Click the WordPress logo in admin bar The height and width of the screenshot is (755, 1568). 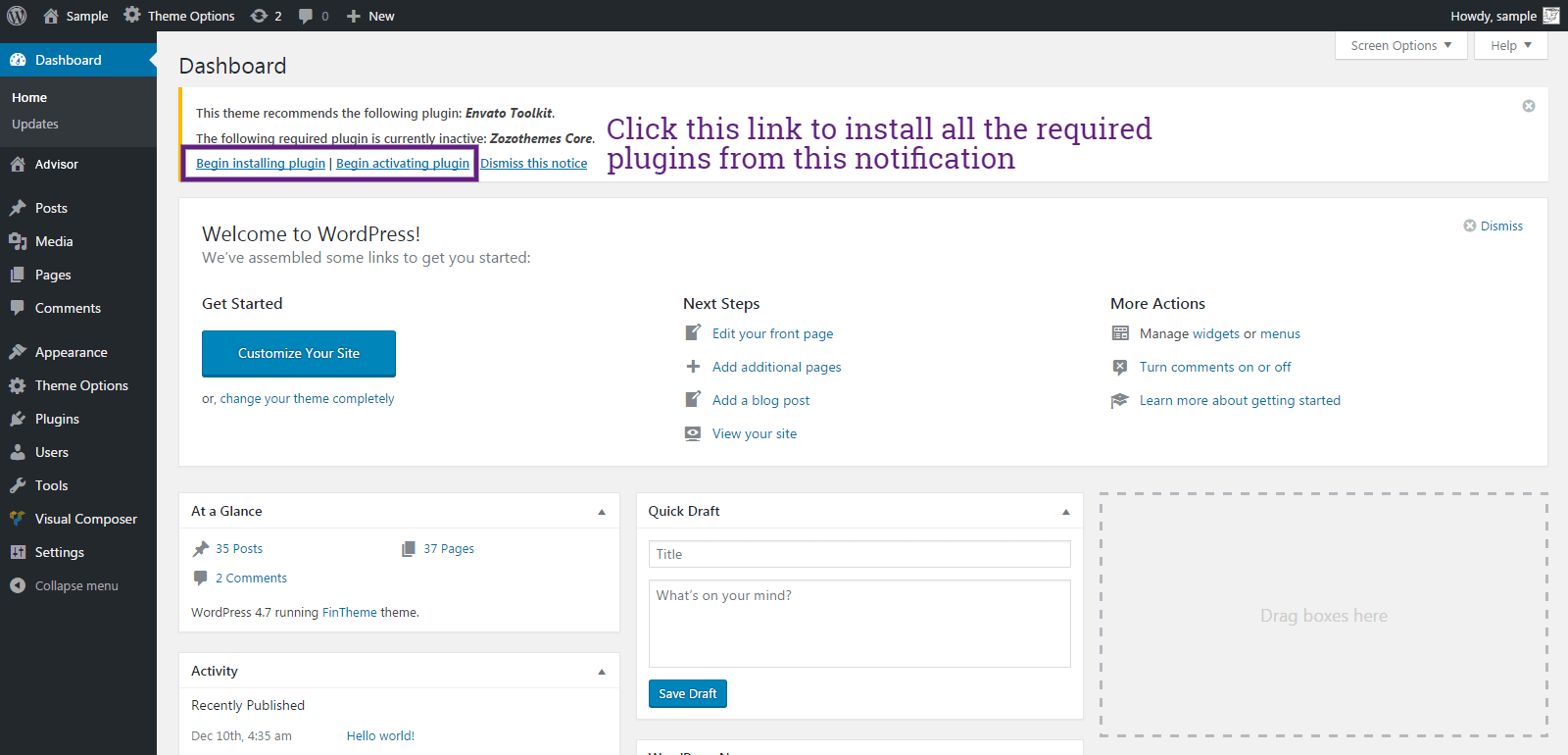[x=17, y=16]
